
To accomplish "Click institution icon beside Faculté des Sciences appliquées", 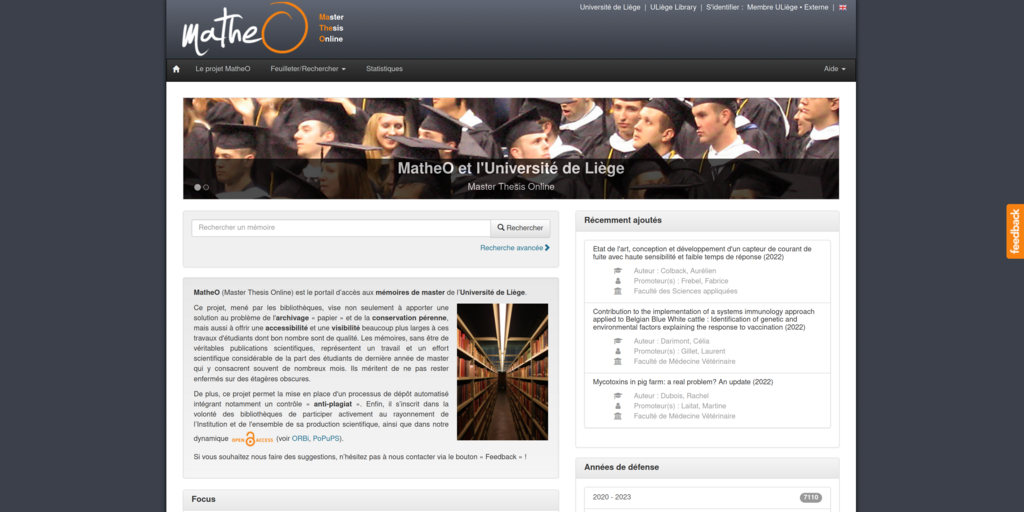I will tap(618, 291).
